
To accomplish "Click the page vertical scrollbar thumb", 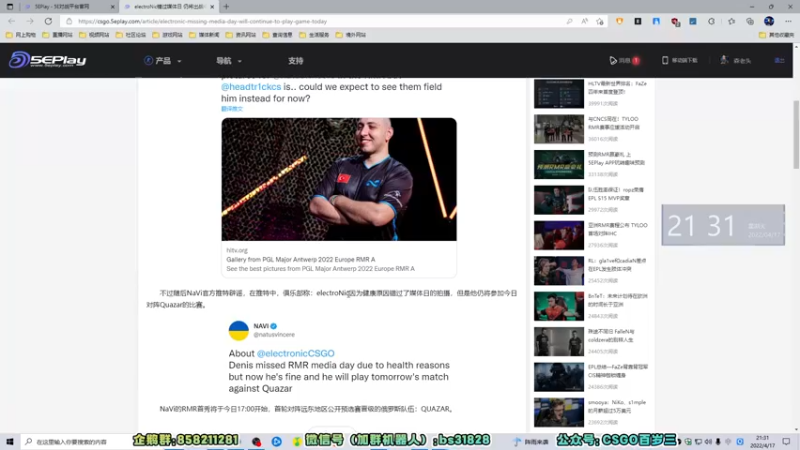I will pos(796,135).
